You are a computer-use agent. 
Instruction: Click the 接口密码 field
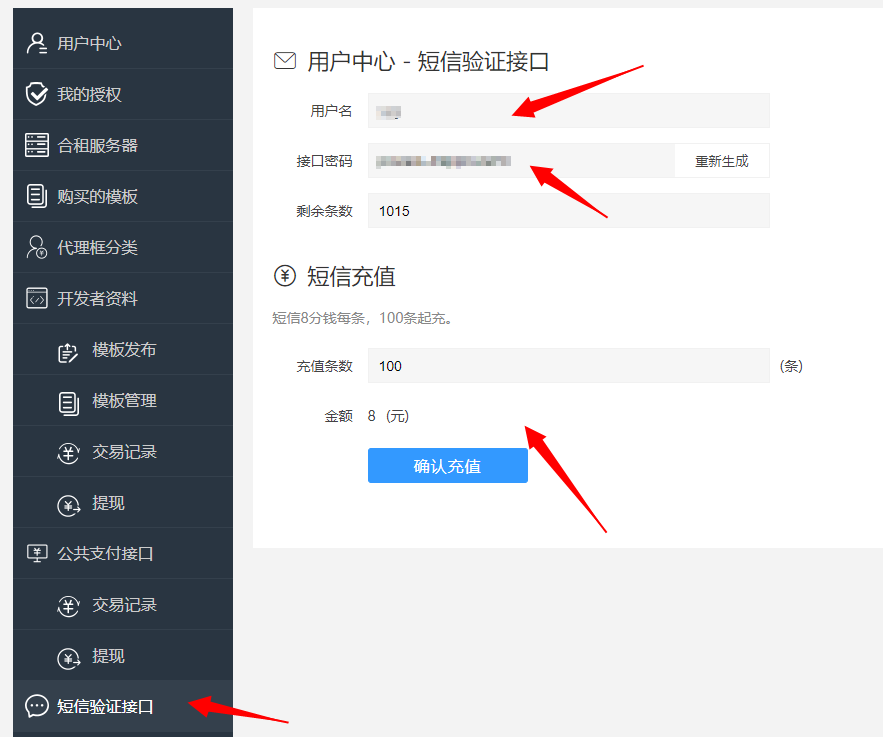[x=520, y=160]
